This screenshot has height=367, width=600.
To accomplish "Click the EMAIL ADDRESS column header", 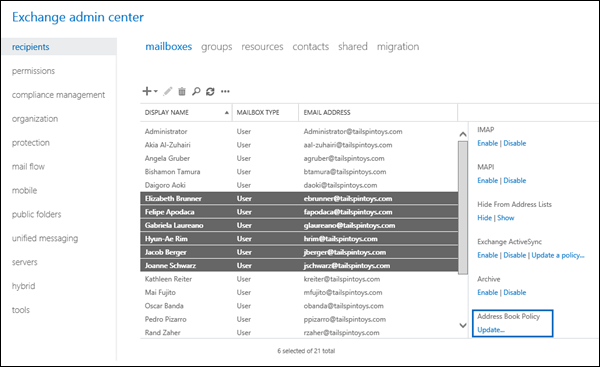I will pos(378,113).
